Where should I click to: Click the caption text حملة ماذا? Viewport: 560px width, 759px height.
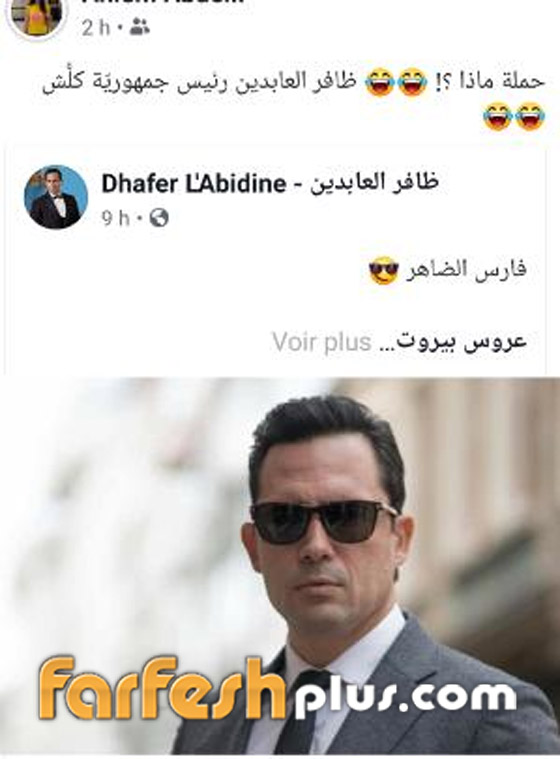[499, 81]
